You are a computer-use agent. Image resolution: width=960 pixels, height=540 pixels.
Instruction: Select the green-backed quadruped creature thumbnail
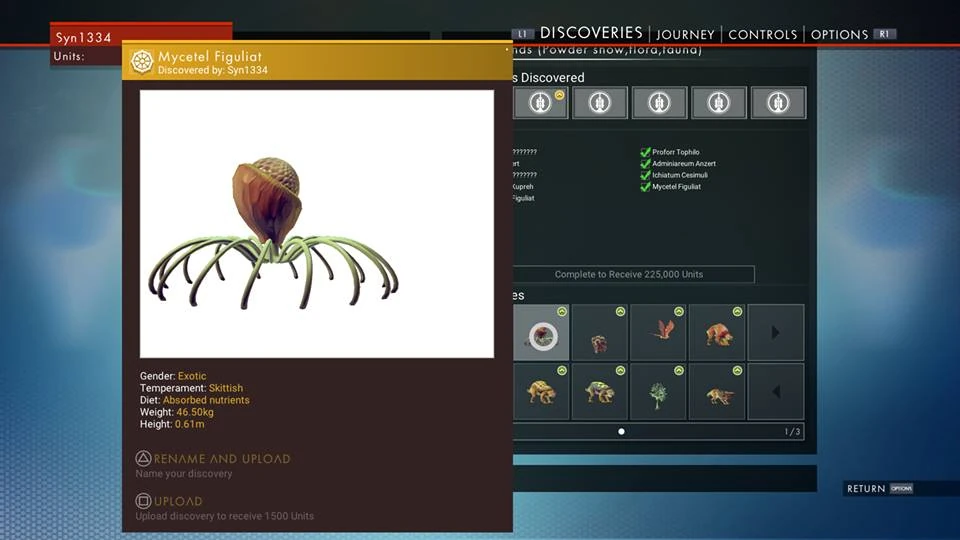tap(599, 391)
